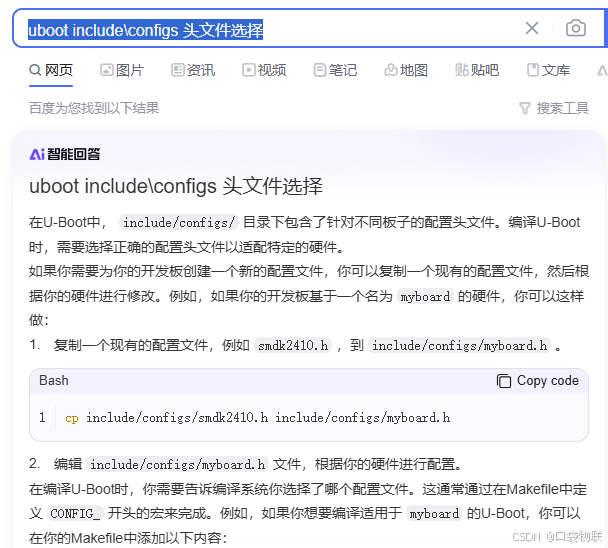Click the copy icon in the Bash block
Image resolution: width=608 pixels, height=548 pixels.
click(504, 381)
